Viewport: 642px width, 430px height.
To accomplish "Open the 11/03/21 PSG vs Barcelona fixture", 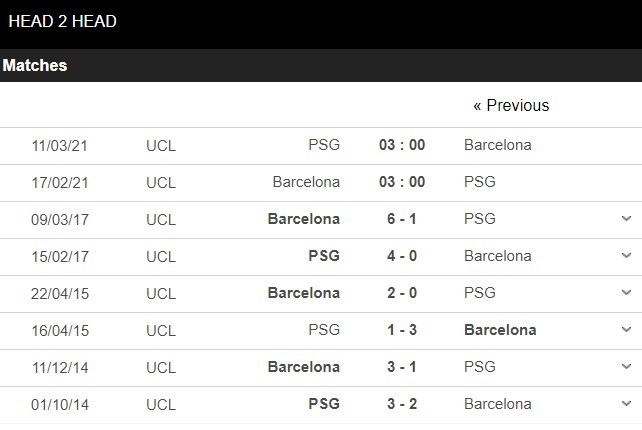I will pyautogui.click(x=320, y=145).
